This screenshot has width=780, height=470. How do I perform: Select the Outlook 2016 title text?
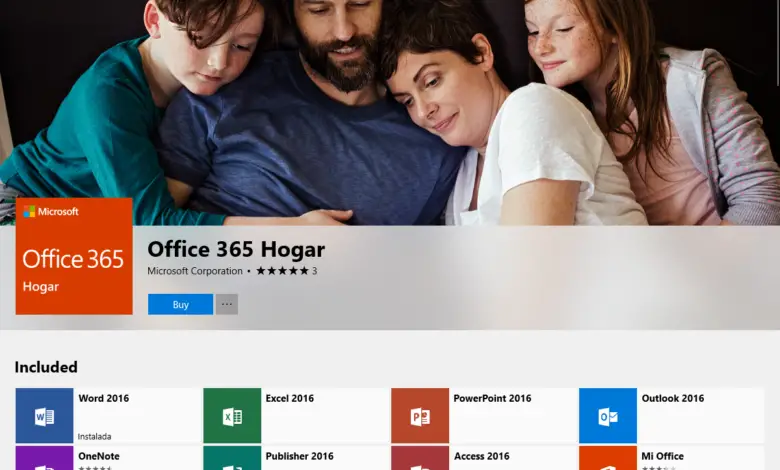pos(673,398)
